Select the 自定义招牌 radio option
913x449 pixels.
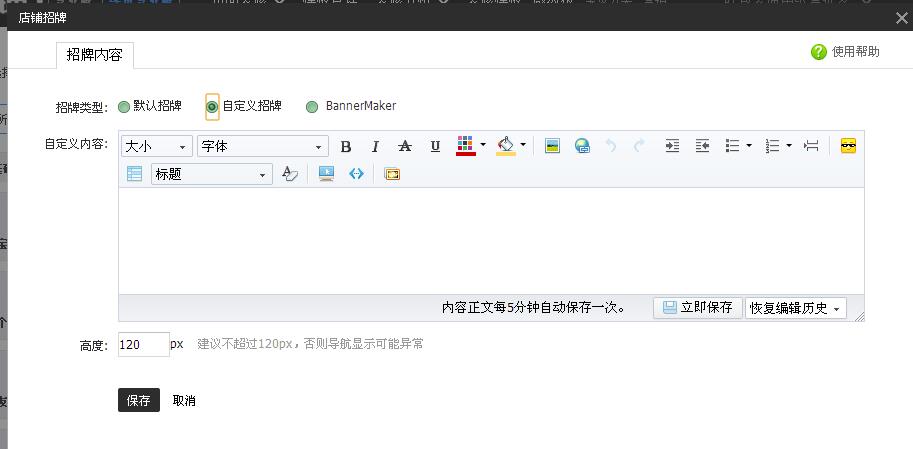point(213,107)
